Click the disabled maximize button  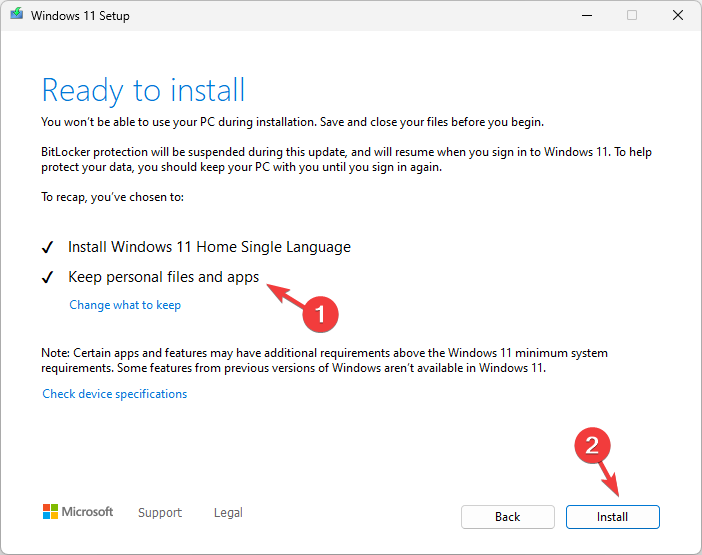[632, 16]
